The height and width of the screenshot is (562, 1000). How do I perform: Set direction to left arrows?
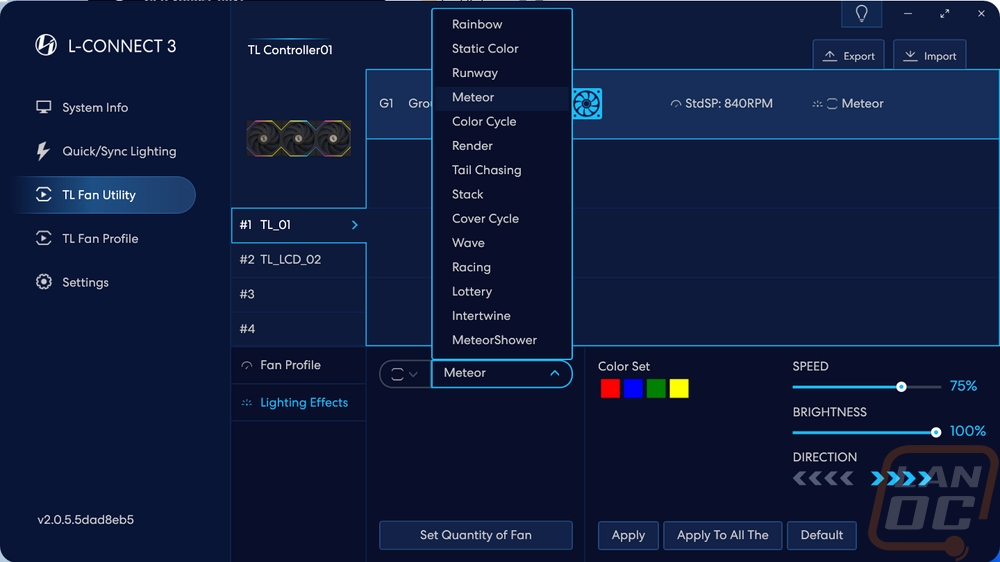pos(823,478)
